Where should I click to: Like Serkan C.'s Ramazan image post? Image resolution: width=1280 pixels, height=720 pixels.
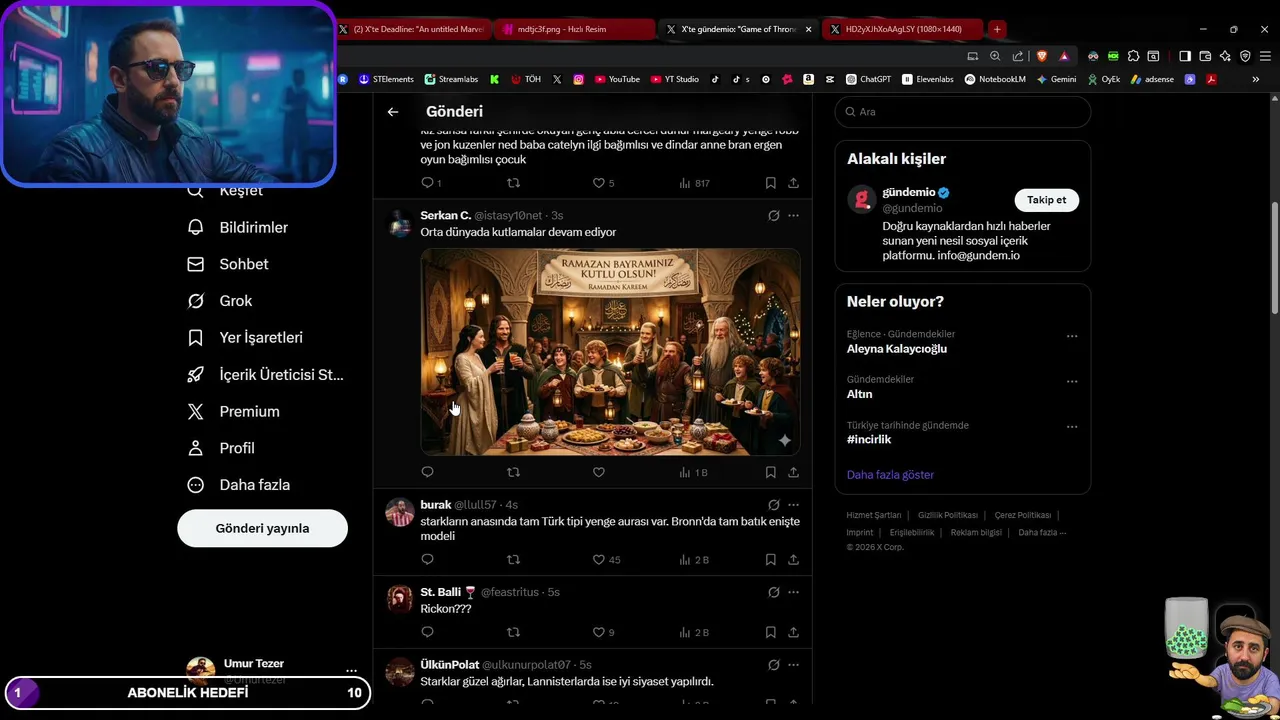598,472
